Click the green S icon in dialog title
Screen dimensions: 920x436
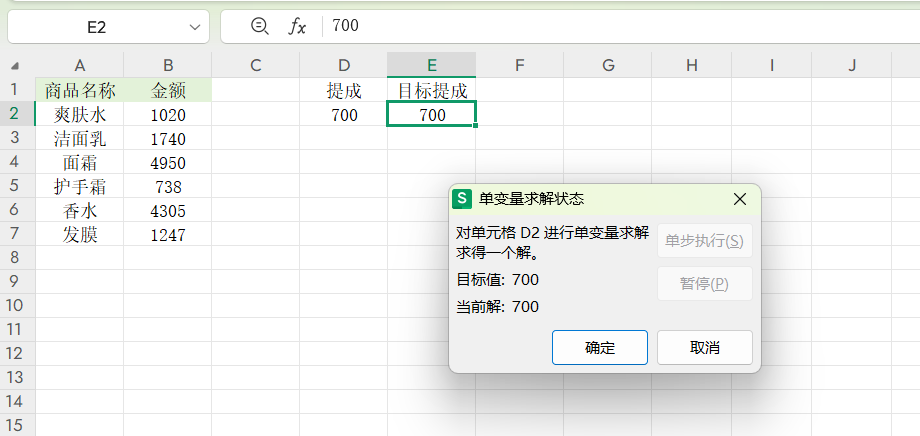pos(463,198)
